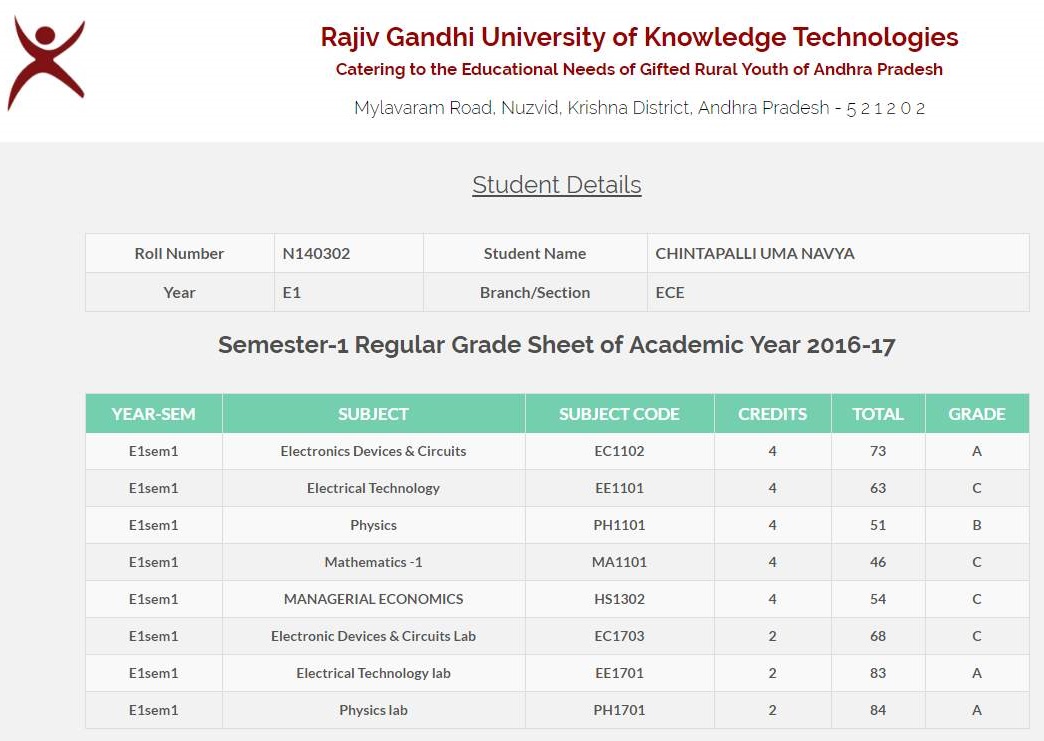This screenshot has width=1044, height=741.
Task: Click student name CHINTAPALLI UMA NAVYA
Action: pyautogui.click(x=755, y=254)
